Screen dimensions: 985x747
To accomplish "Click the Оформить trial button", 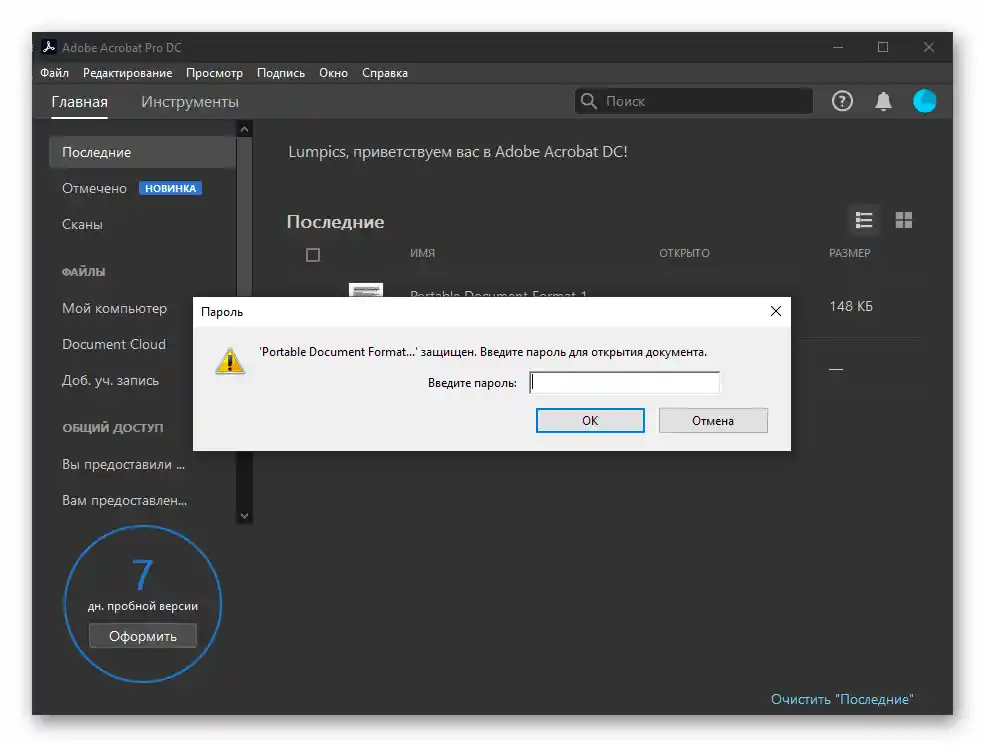I will [x=143, y=636].
